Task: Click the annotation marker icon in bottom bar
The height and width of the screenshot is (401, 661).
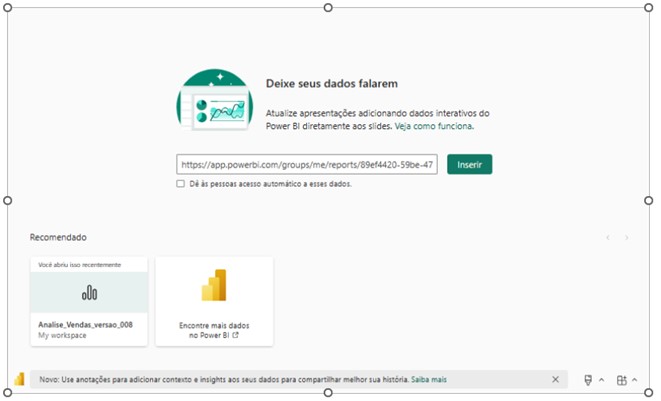Action: tap(588, 380)
